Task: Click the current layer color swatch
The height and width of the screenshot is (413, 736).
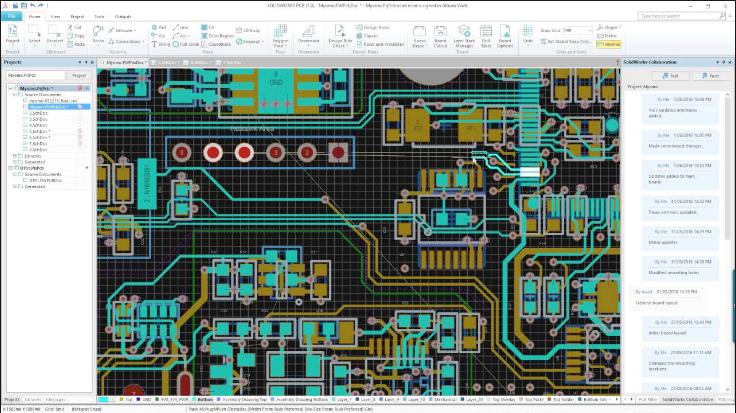Action: 103,399
